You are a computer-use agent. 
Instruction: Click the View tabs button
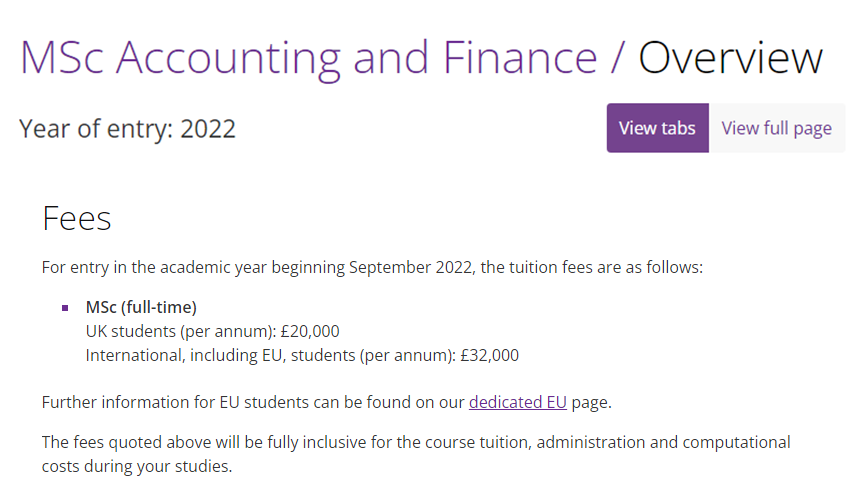[657, 128]
